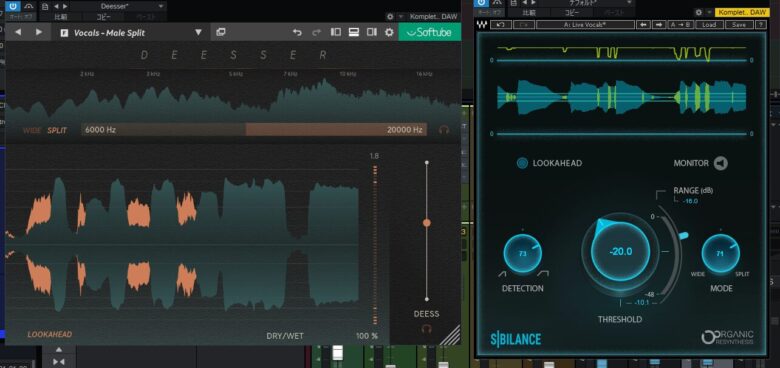
Task: Click the Softube logo button
Action: tap(429, 32)
